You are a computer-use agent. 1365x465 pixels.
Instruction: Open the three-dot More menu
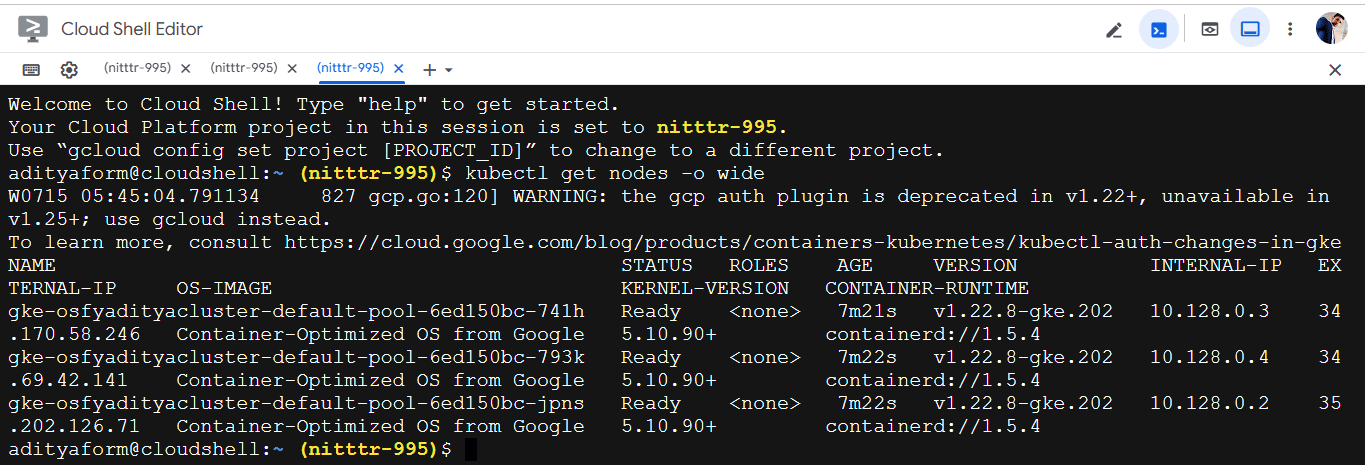click(1290, 30)
